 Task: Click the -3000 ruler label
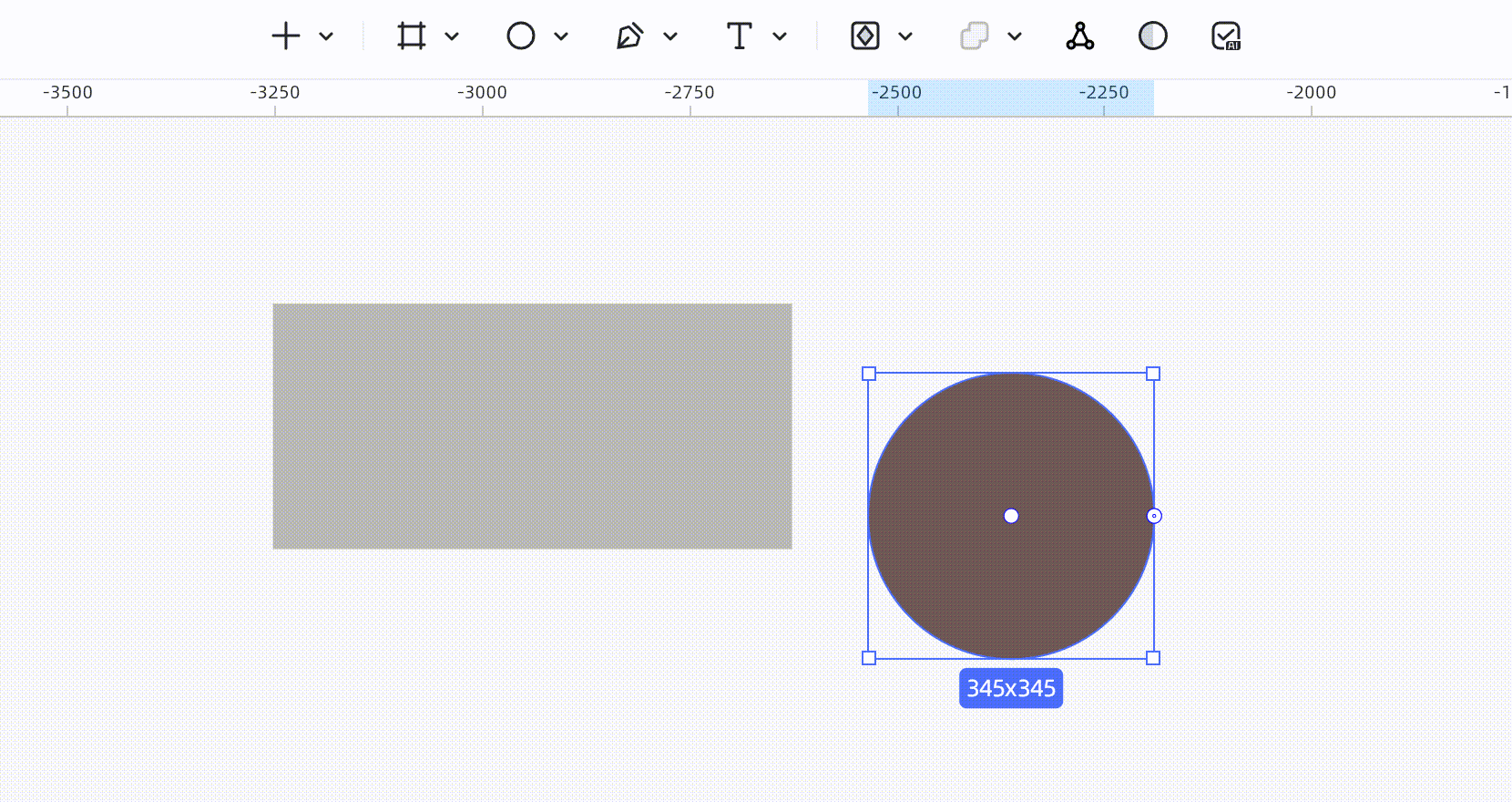click(482, 92)
